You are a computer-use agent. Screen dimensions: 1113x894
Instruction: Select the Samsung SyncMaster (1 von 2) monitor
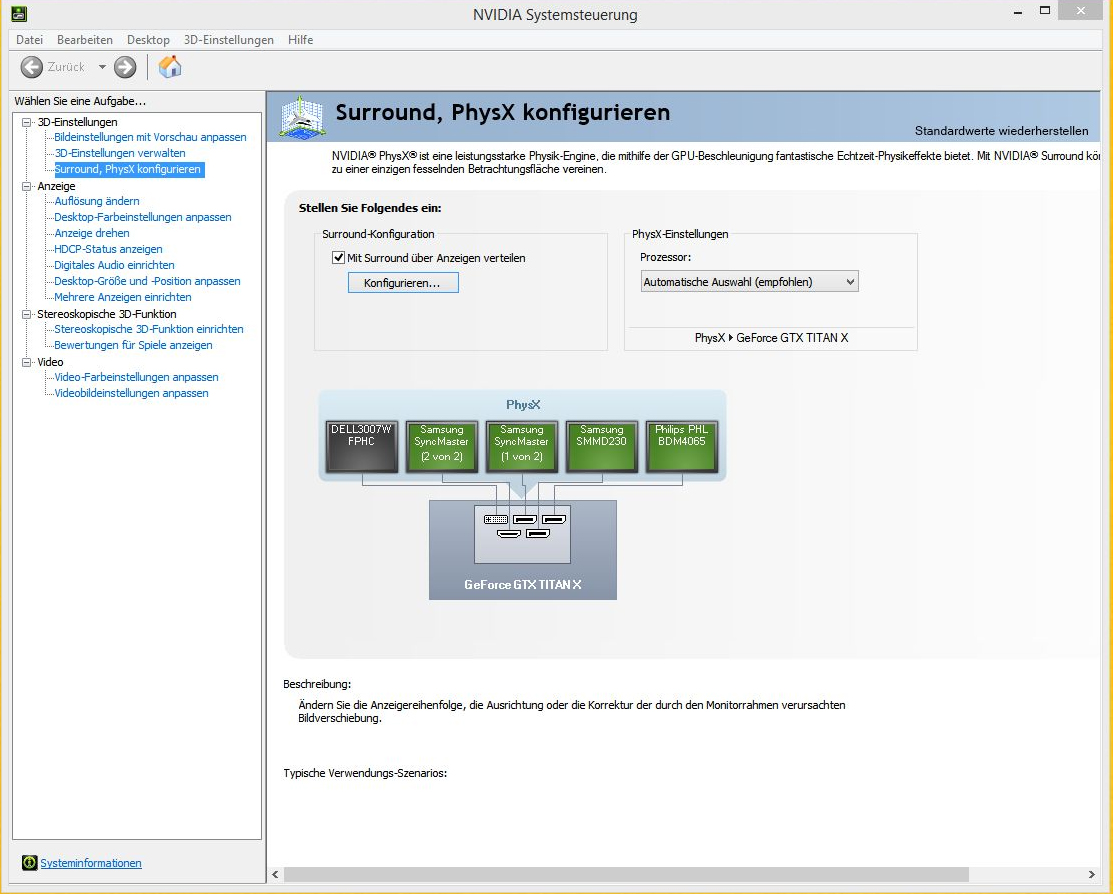pyautogui.click(x=522, y=447)
